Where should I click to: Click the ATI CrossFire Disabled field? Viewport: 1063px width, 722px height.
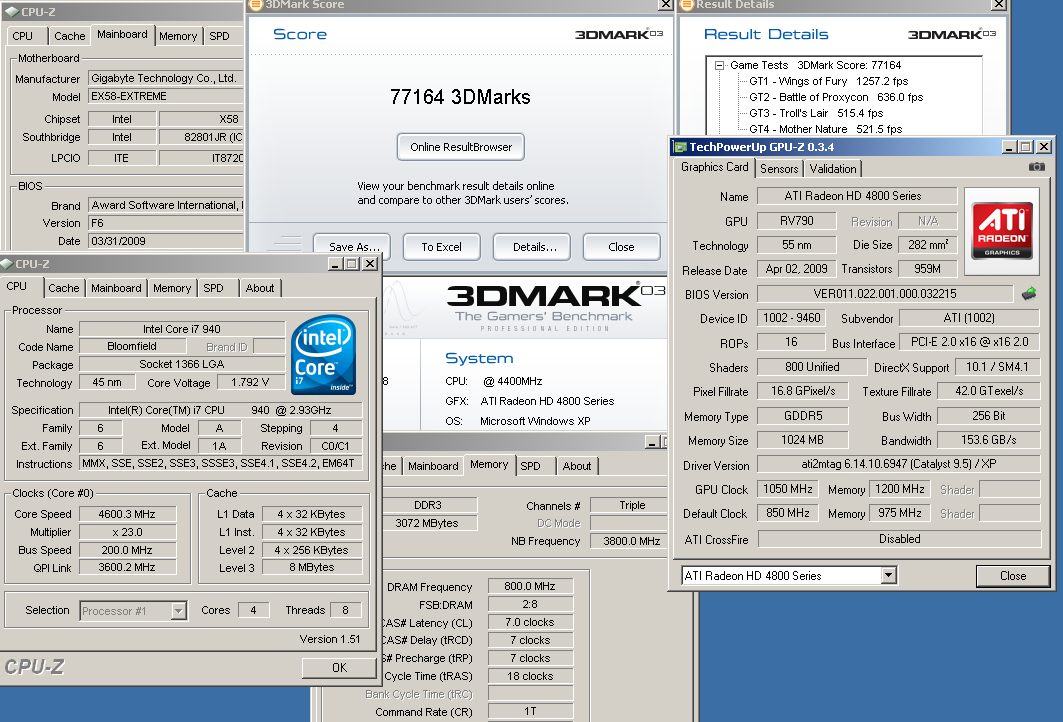[x=900, y=539]
